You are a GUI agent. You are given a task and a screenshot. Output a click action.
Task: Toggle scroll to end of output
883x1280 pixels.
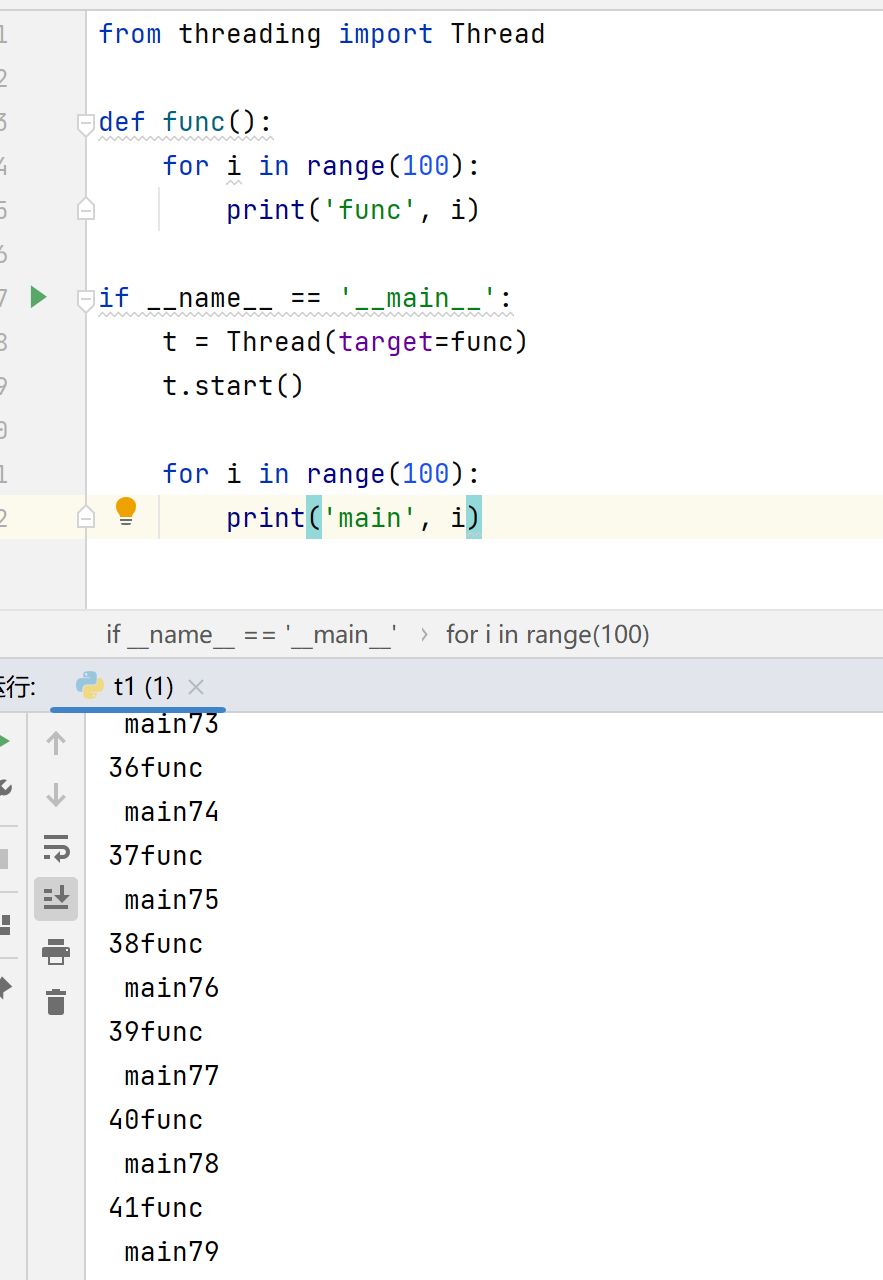click(x=56, y=898)
